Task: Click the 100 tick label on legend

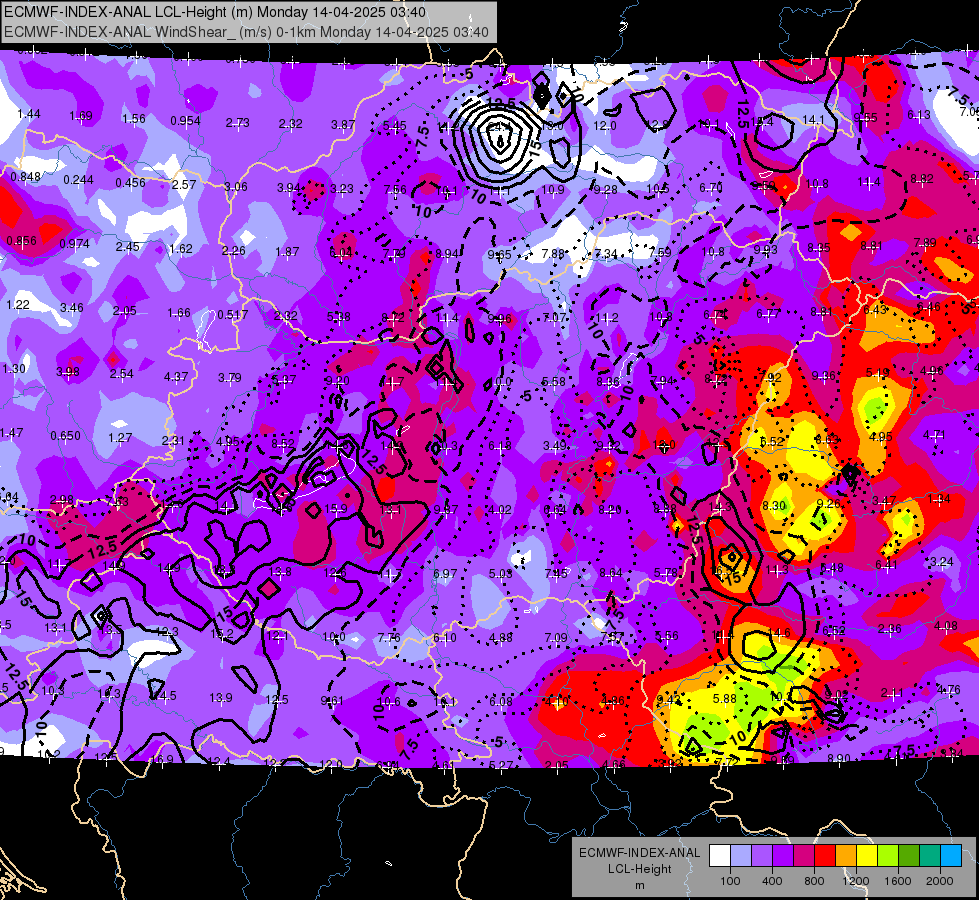Action: [x=730, y=881]
